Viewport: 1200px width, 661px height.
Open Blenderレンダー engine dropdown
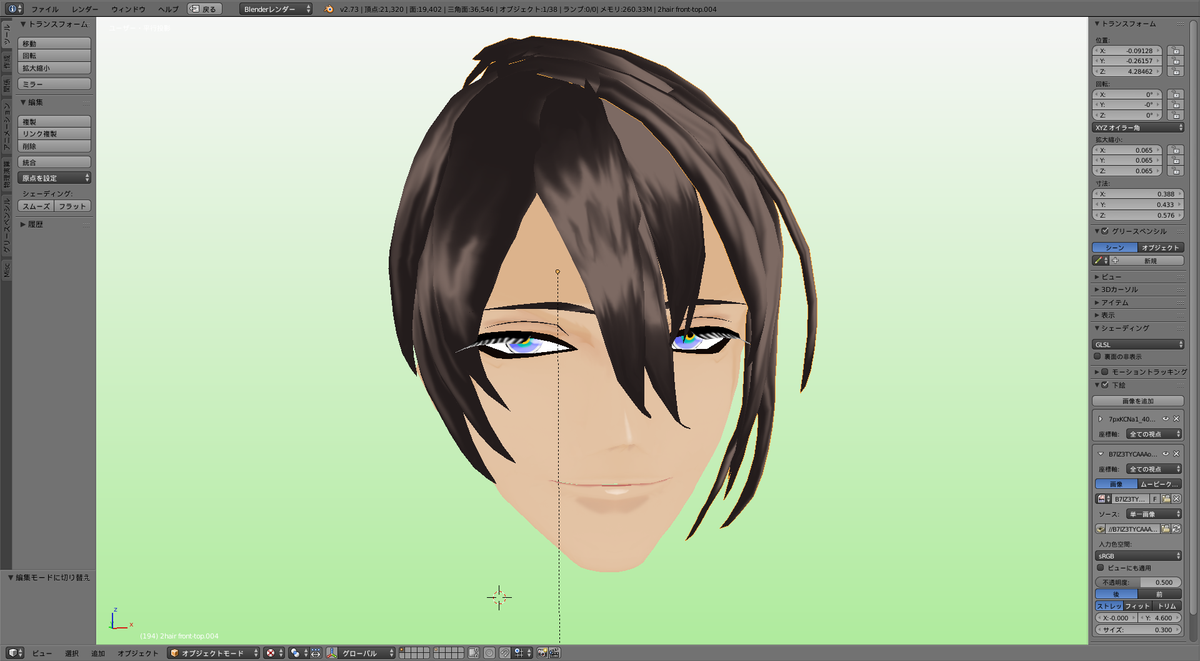coord(276,8)
